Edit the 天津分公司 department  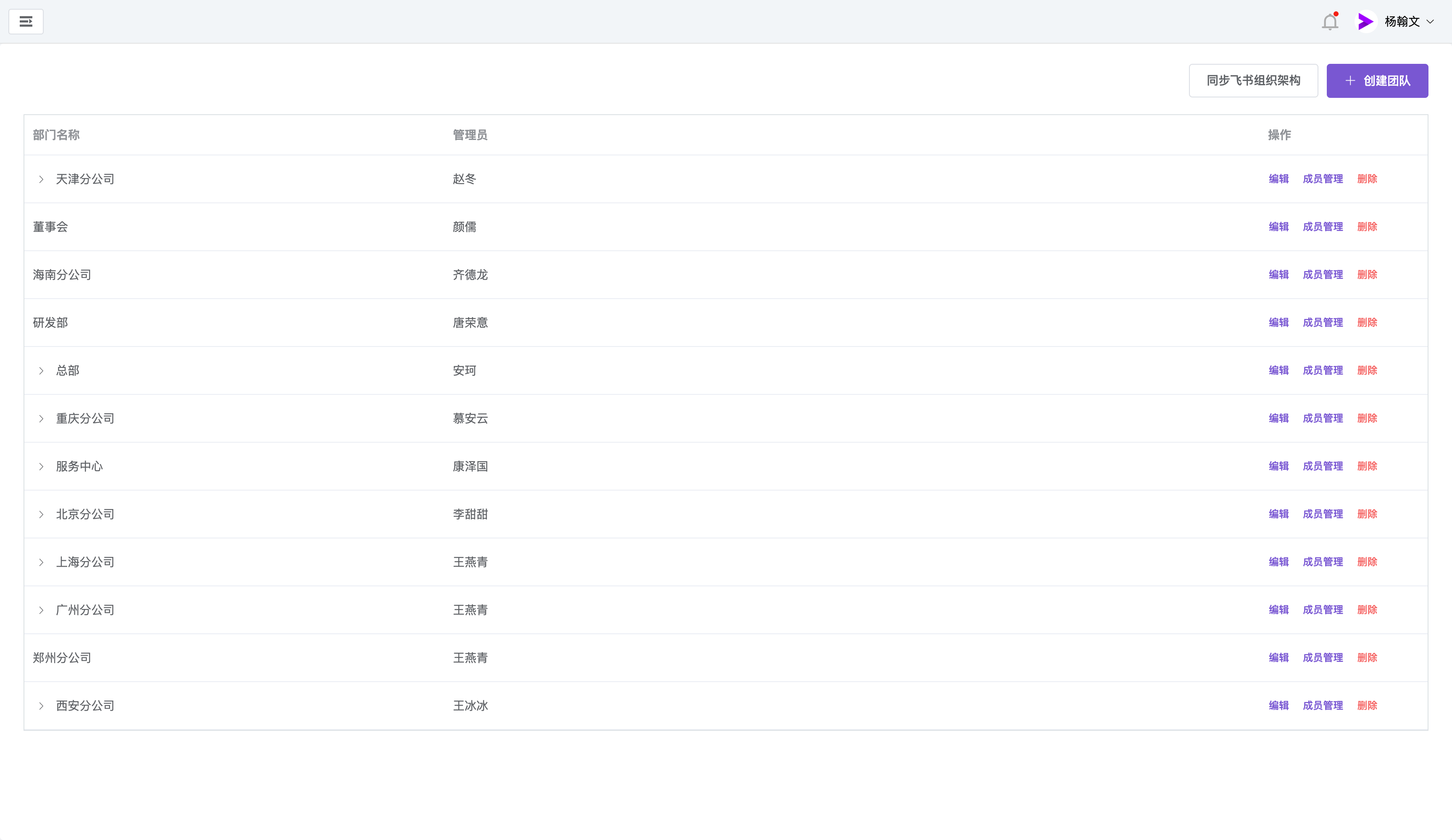point(1278,178)
